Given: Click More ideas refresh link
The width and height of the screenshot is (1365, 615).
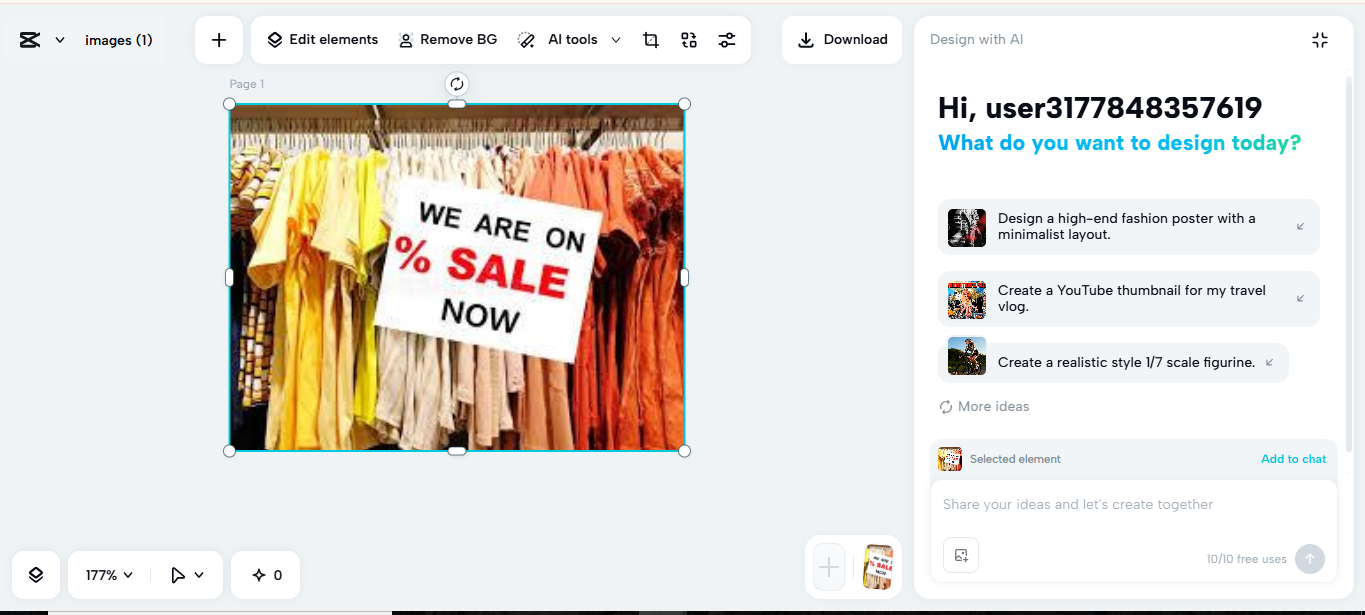Looking at the screenshot, I should point(984,407).
